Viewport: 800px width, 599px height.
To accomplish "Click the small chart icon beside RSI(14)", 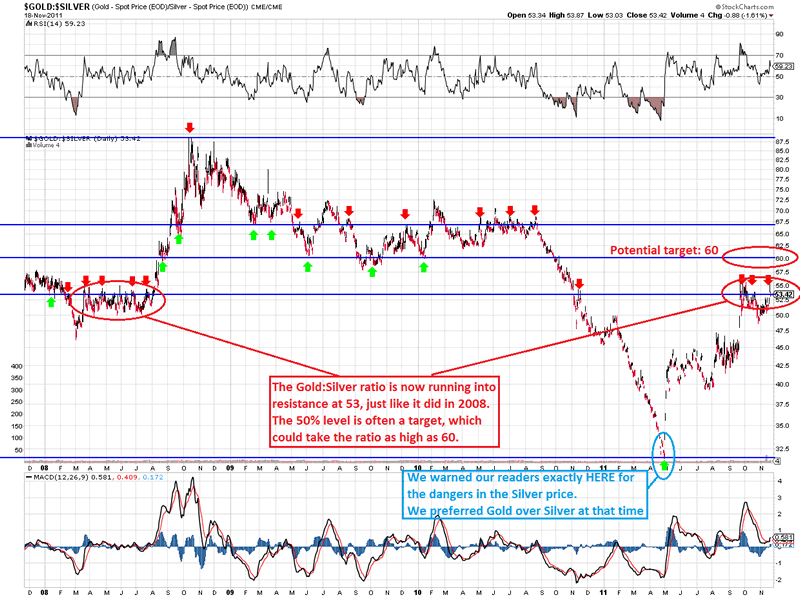I will click(x=29, y=23).
